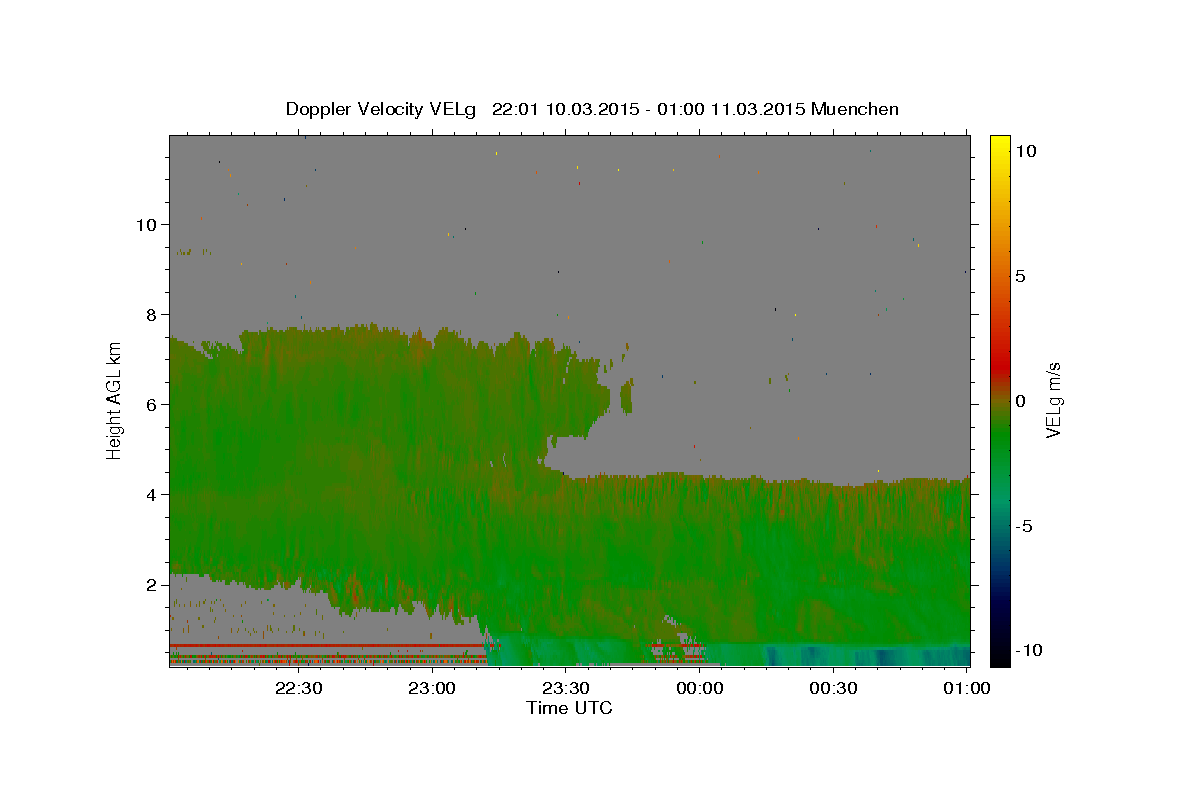Click the isolated cloud patch near 6 km

coord(627,397)
